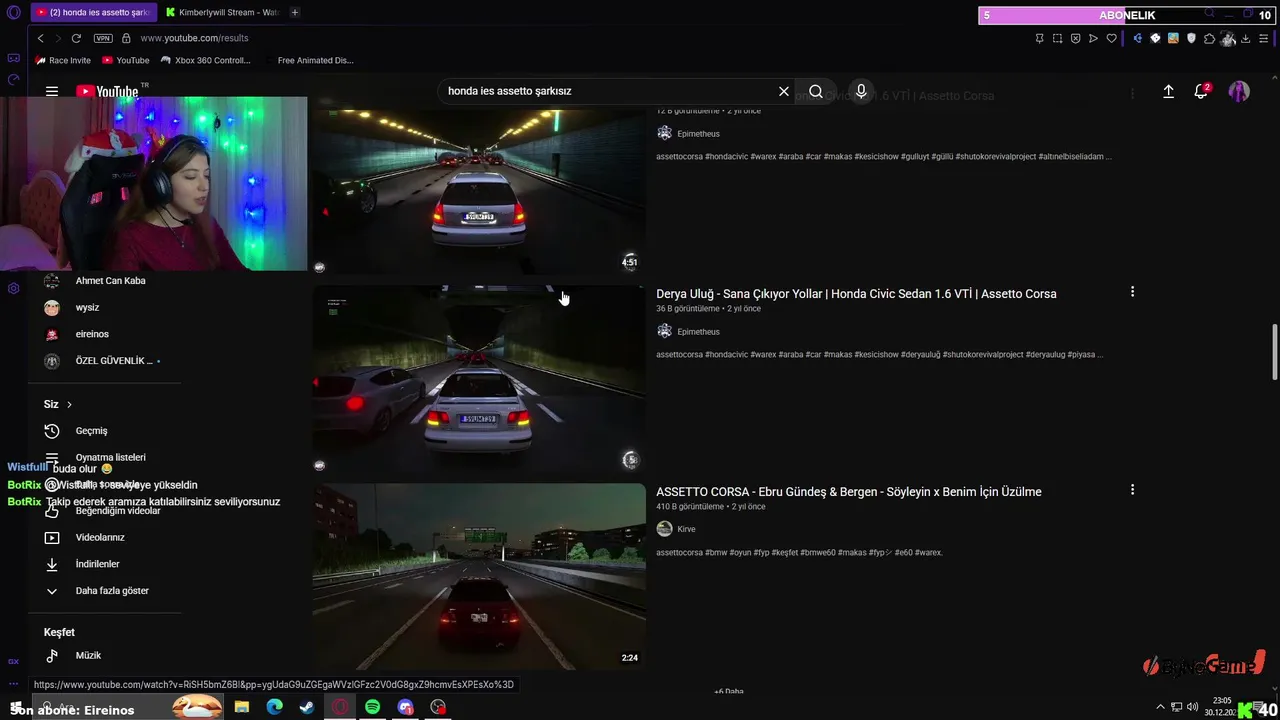The height and width of the screenshot is (720, 1280).
Task: Open the YouTube bookmark in bookmarks bar
Action: point(125,60)
